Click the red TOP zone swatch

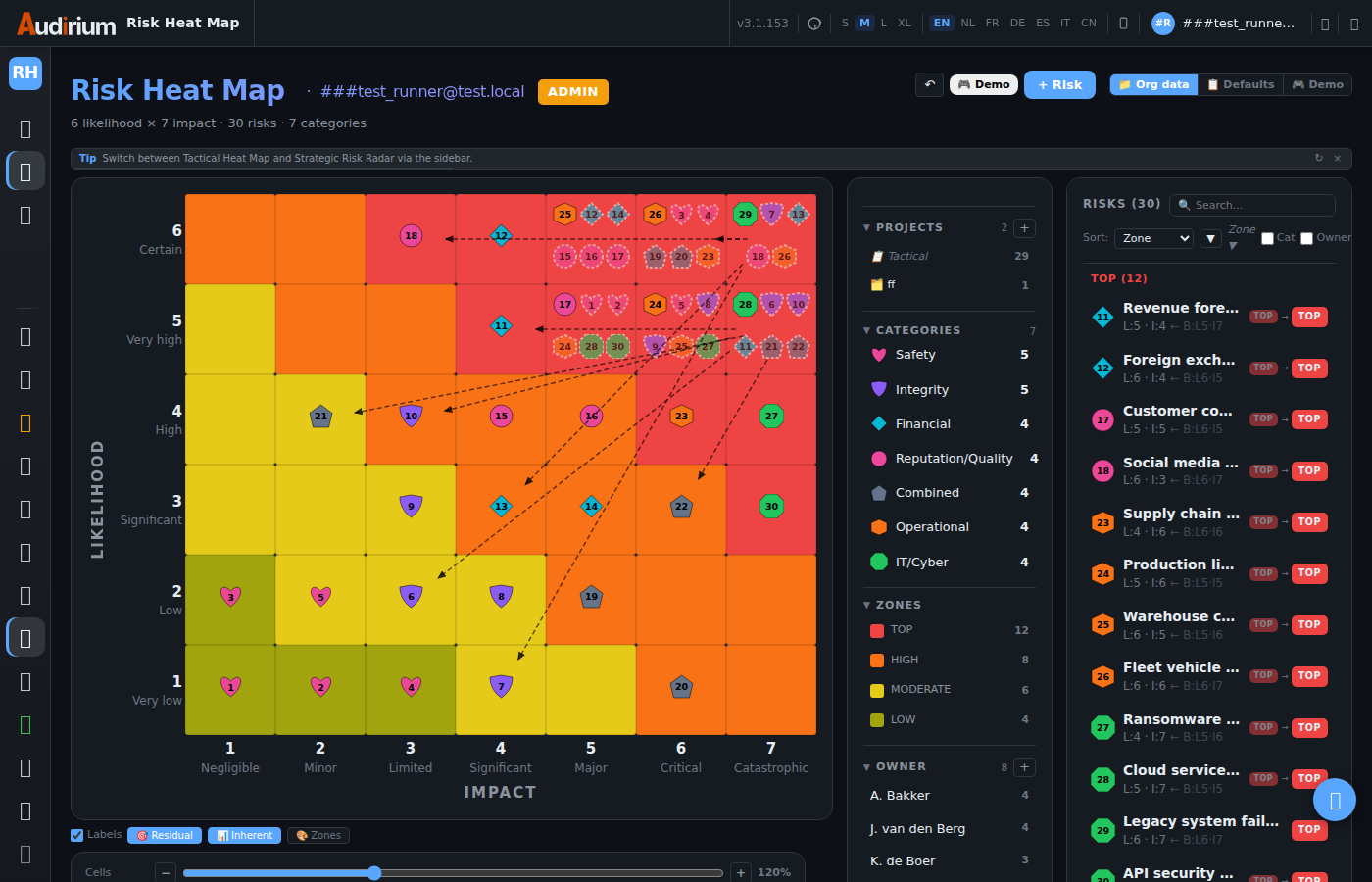coord(877,630)
